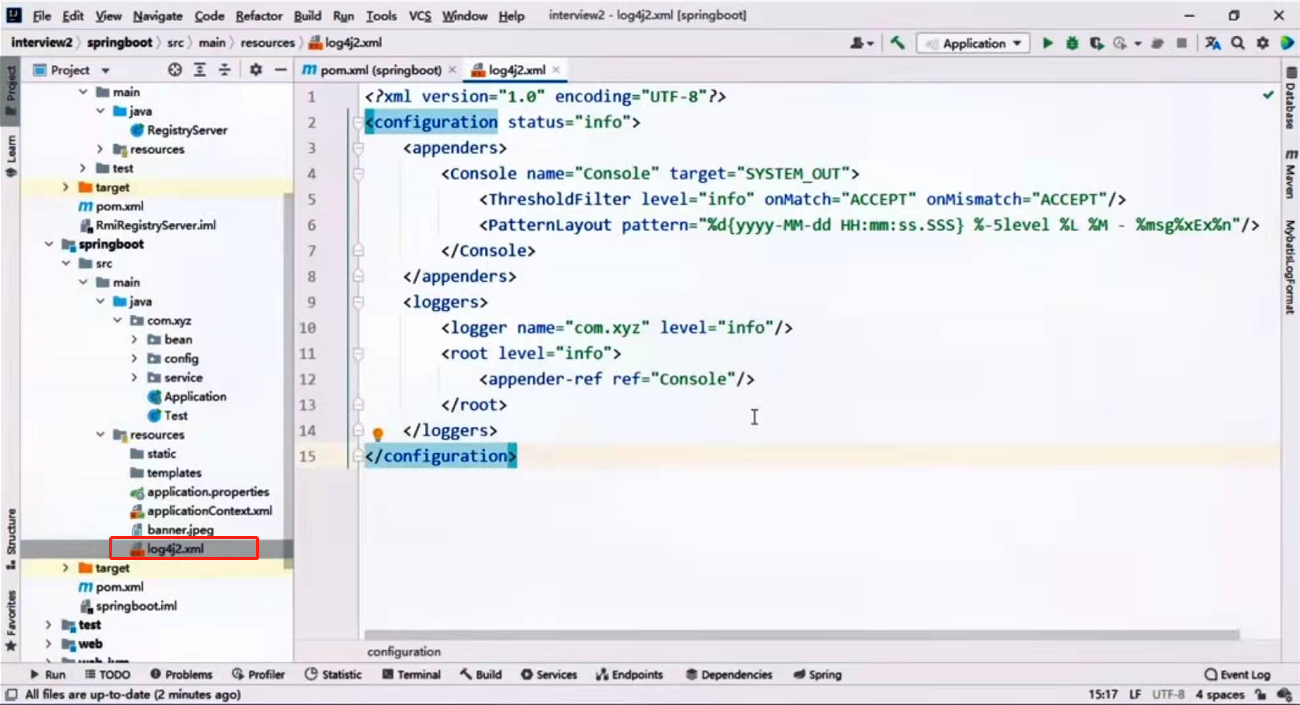
Task: Open the Dependencies tool window
Action: coord(728,675)
